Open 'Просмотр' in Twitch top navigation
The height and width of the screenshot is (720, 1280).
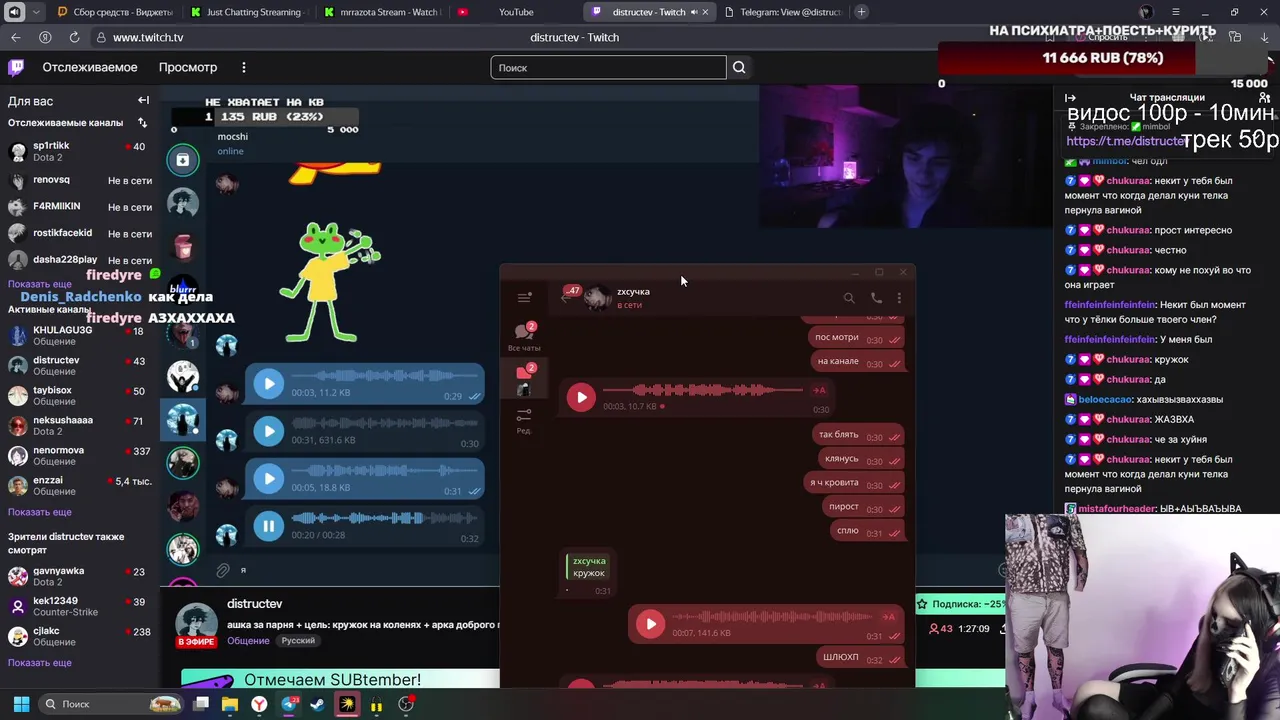click(x=188, y=67)
